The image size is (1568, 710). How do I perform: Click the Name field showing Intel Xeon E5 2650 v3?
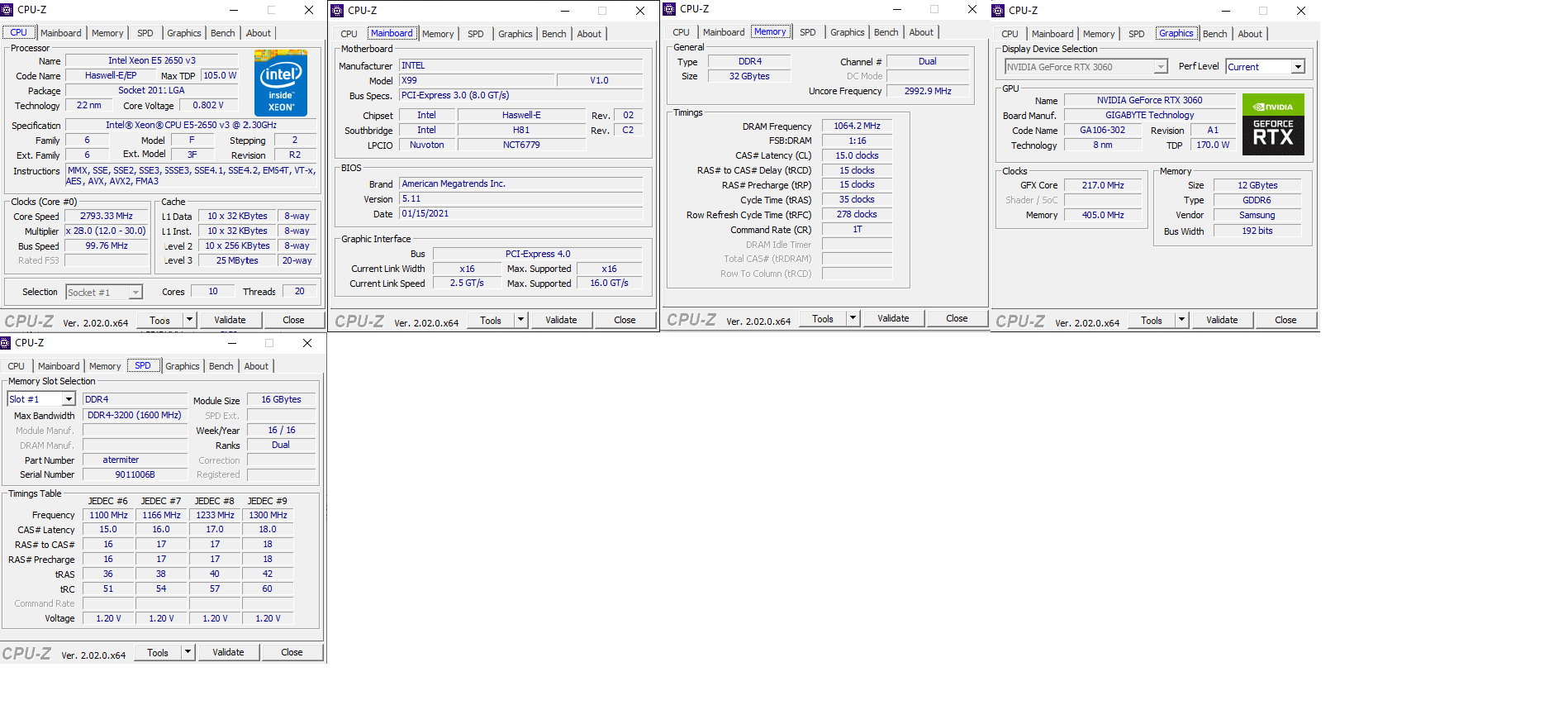pos(152,60)
